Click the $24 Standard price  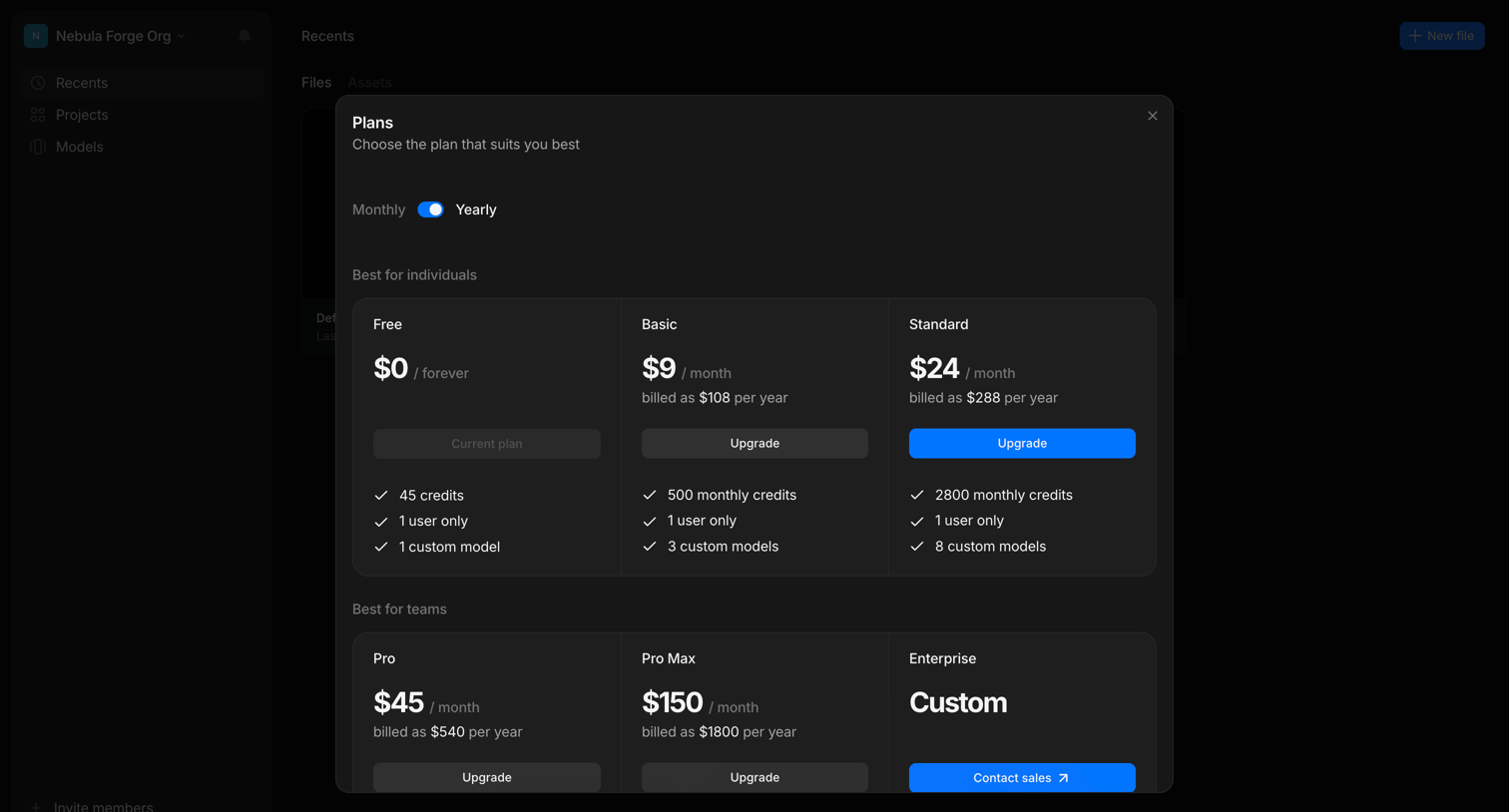[934, 368]
